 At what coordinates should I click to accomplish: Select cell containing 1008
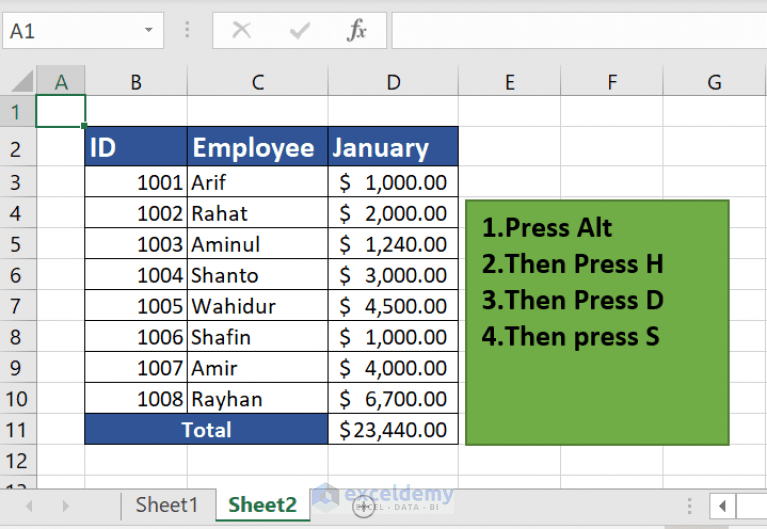click(x=136, y=398)
